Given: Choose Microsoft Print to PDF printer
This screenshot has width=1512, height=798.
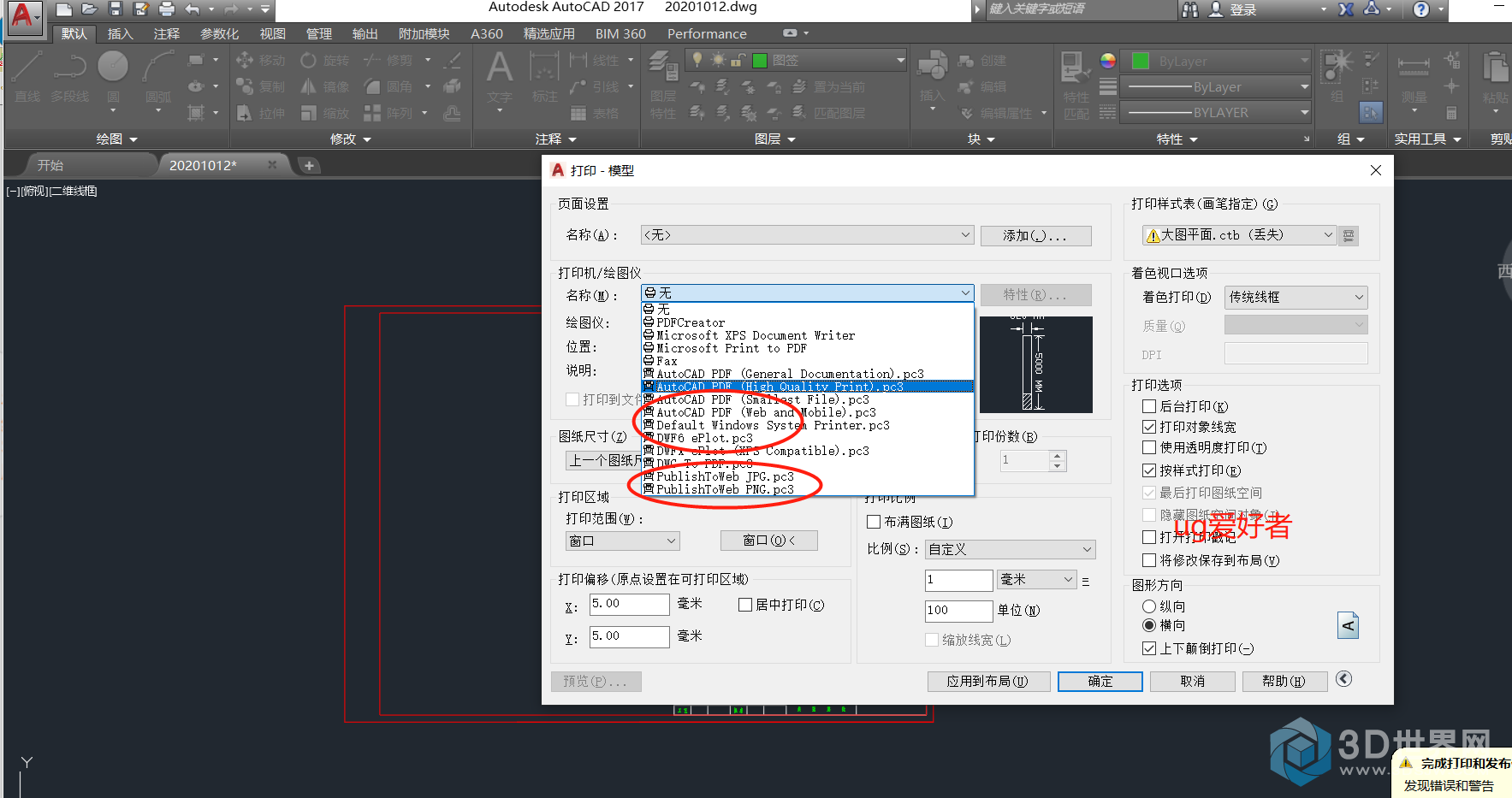Looking at the screenshot, I should tap(807, 348).
